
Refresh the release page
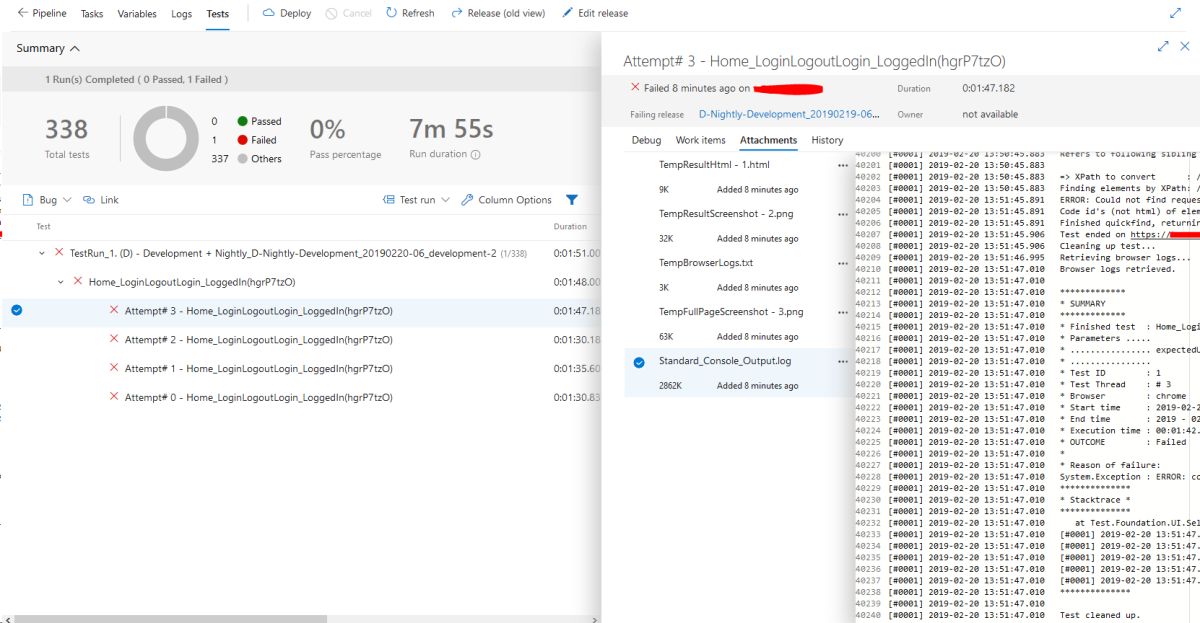click(x=410, y=14)
